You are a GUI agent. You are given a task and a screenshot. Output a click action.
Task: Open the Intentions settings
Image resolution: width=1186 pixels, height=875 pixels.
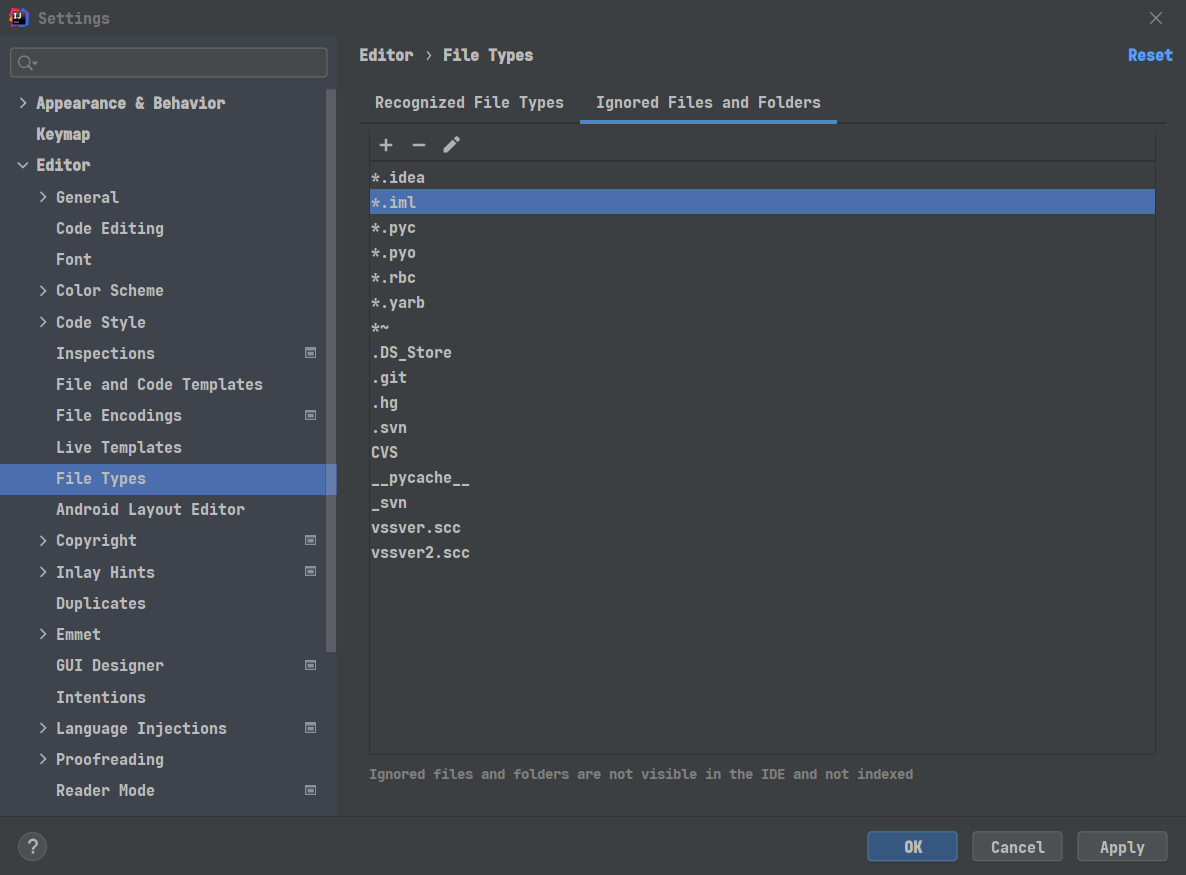[101, 697]
